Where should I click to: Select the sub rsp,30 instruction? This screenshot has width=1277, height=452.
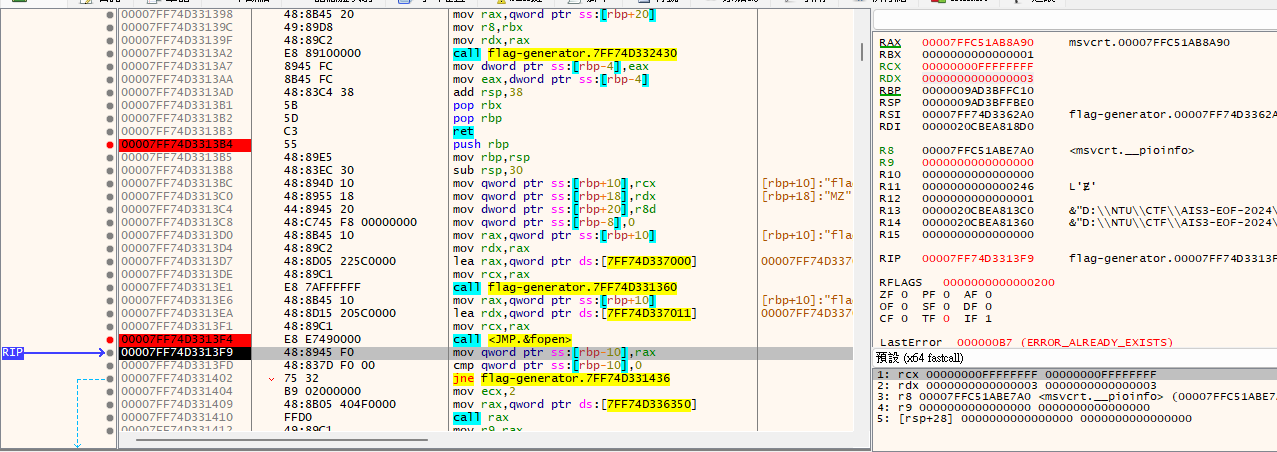(487, 170)
